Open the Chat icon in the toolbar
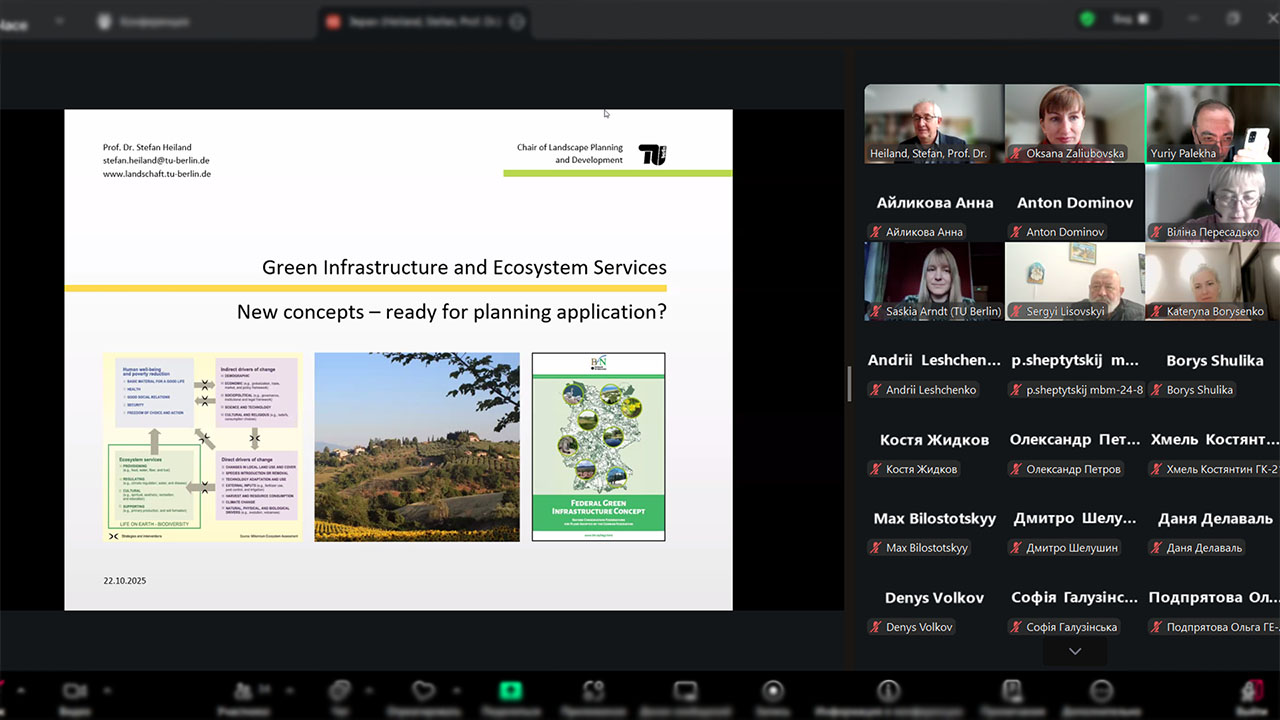The width and height of the screenshot is (1280, 720). [340, 692]
